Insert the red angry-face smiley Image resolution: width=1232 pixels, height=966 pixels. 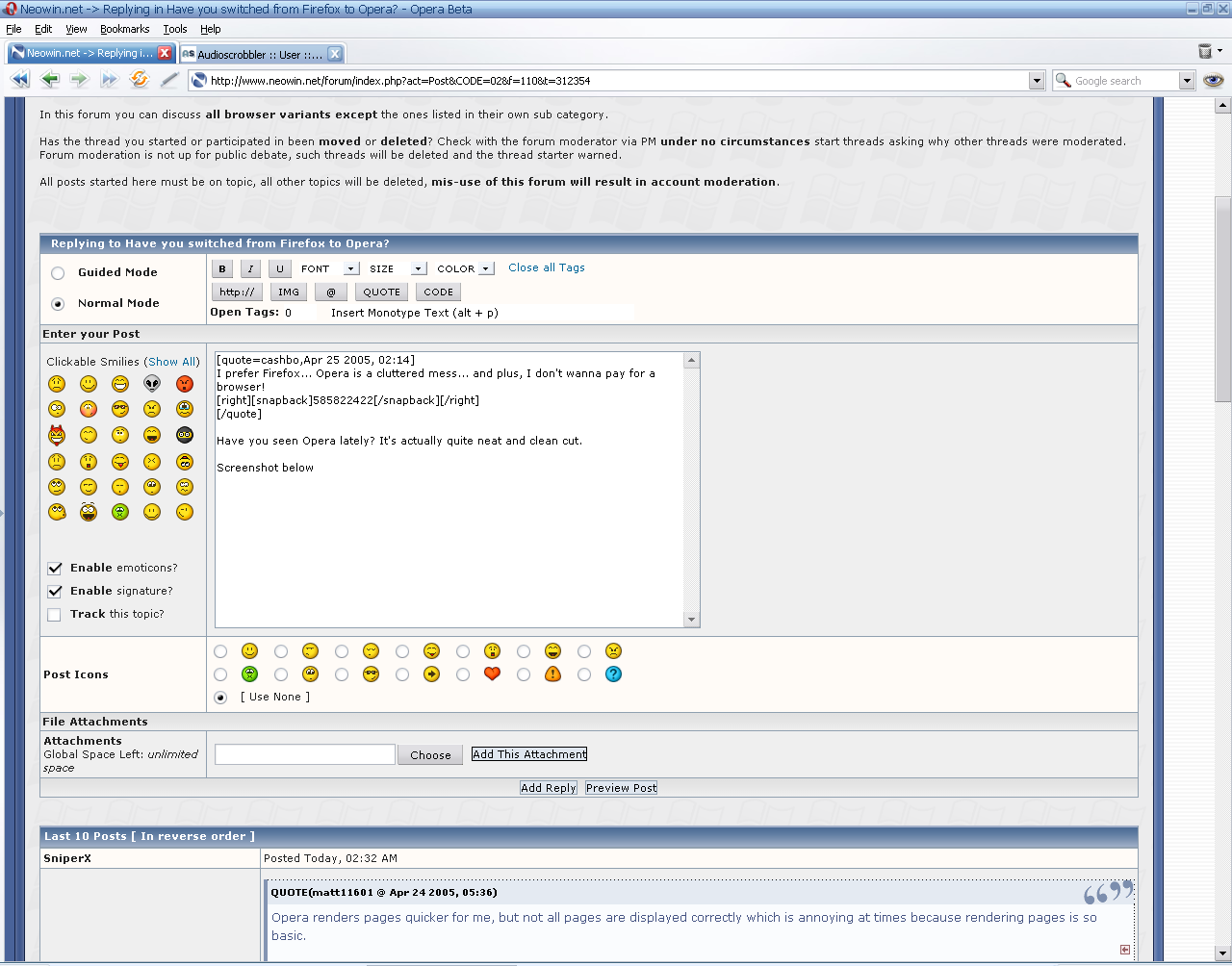(x=185, y=384)
